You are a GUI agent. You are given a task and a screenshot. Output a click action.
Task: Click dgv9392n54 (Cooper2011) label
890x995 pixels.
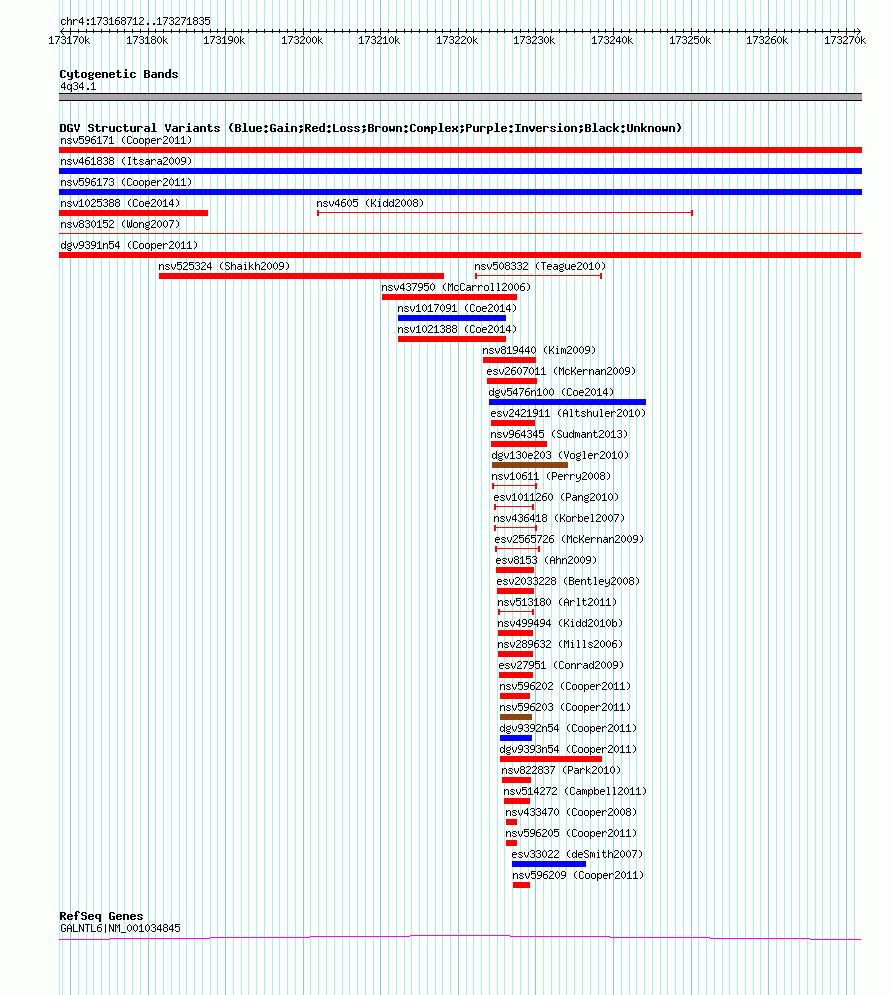[x=568, y=727]
